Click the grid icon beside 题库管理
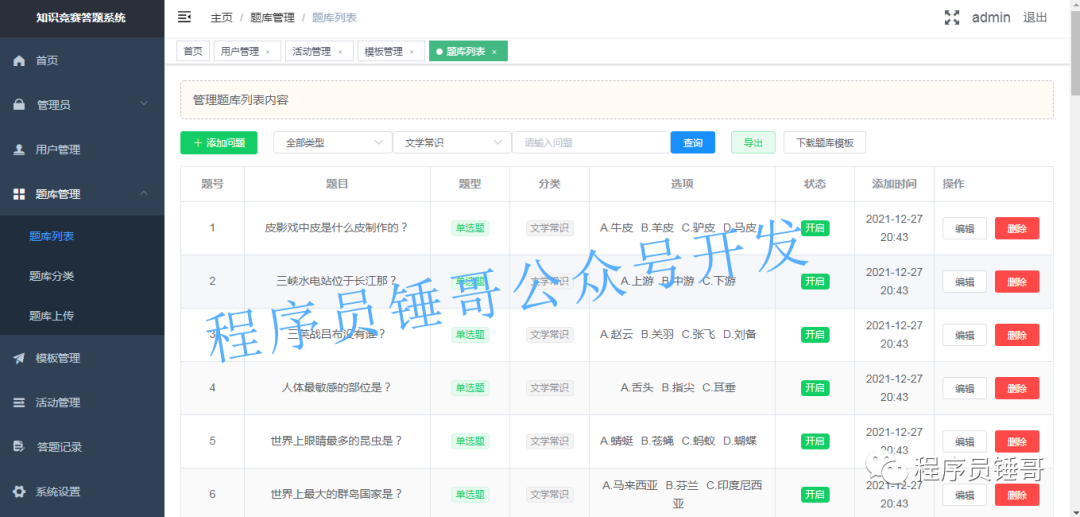 (19, 194)
